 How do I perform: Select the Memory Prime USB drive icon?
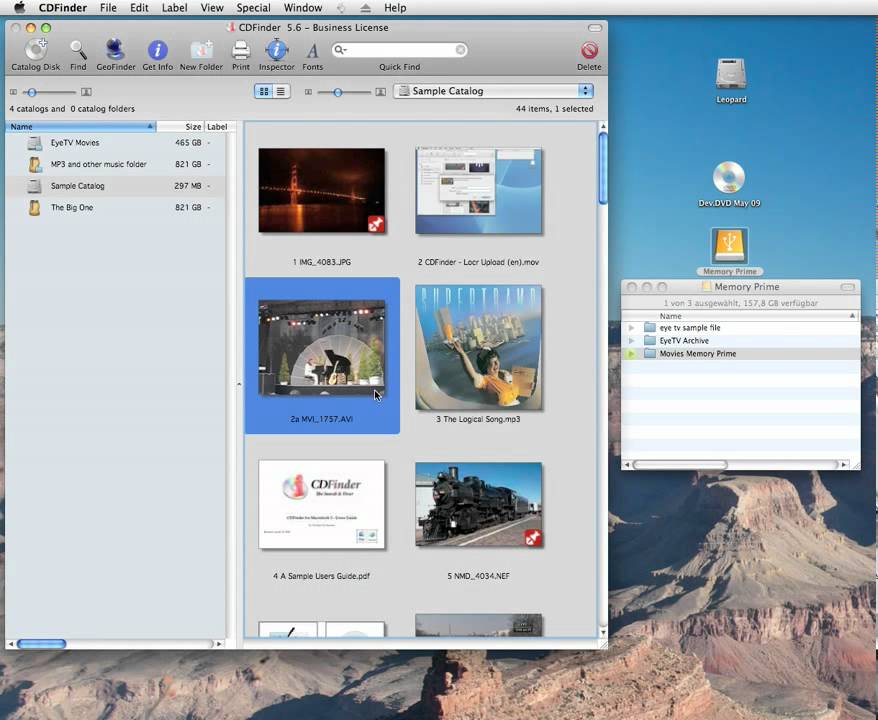tap(729, 245)
